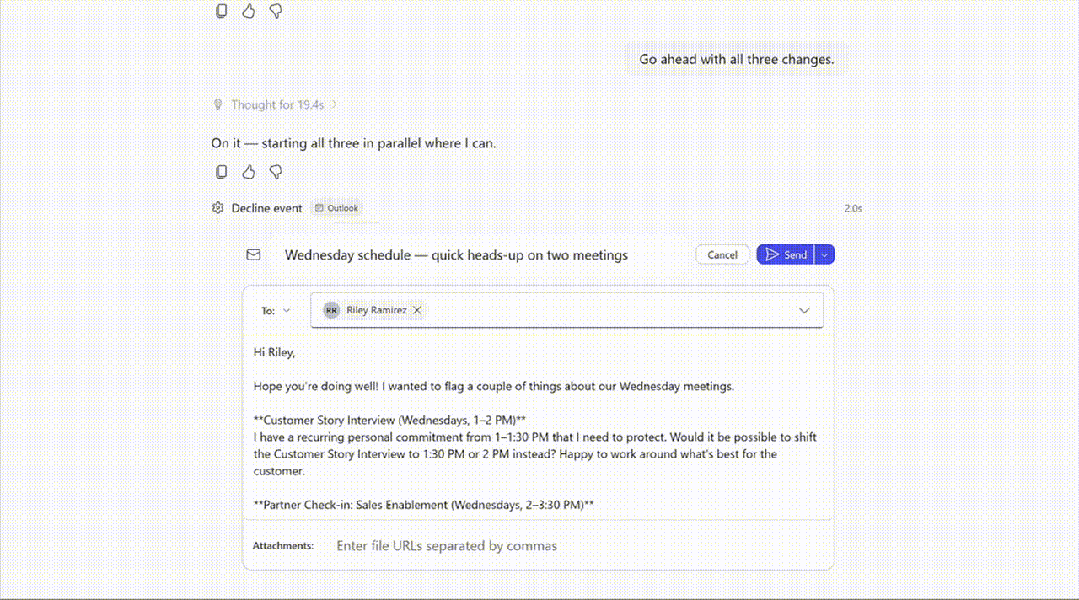Open the Send options dropdown arrow

(825, 255)
